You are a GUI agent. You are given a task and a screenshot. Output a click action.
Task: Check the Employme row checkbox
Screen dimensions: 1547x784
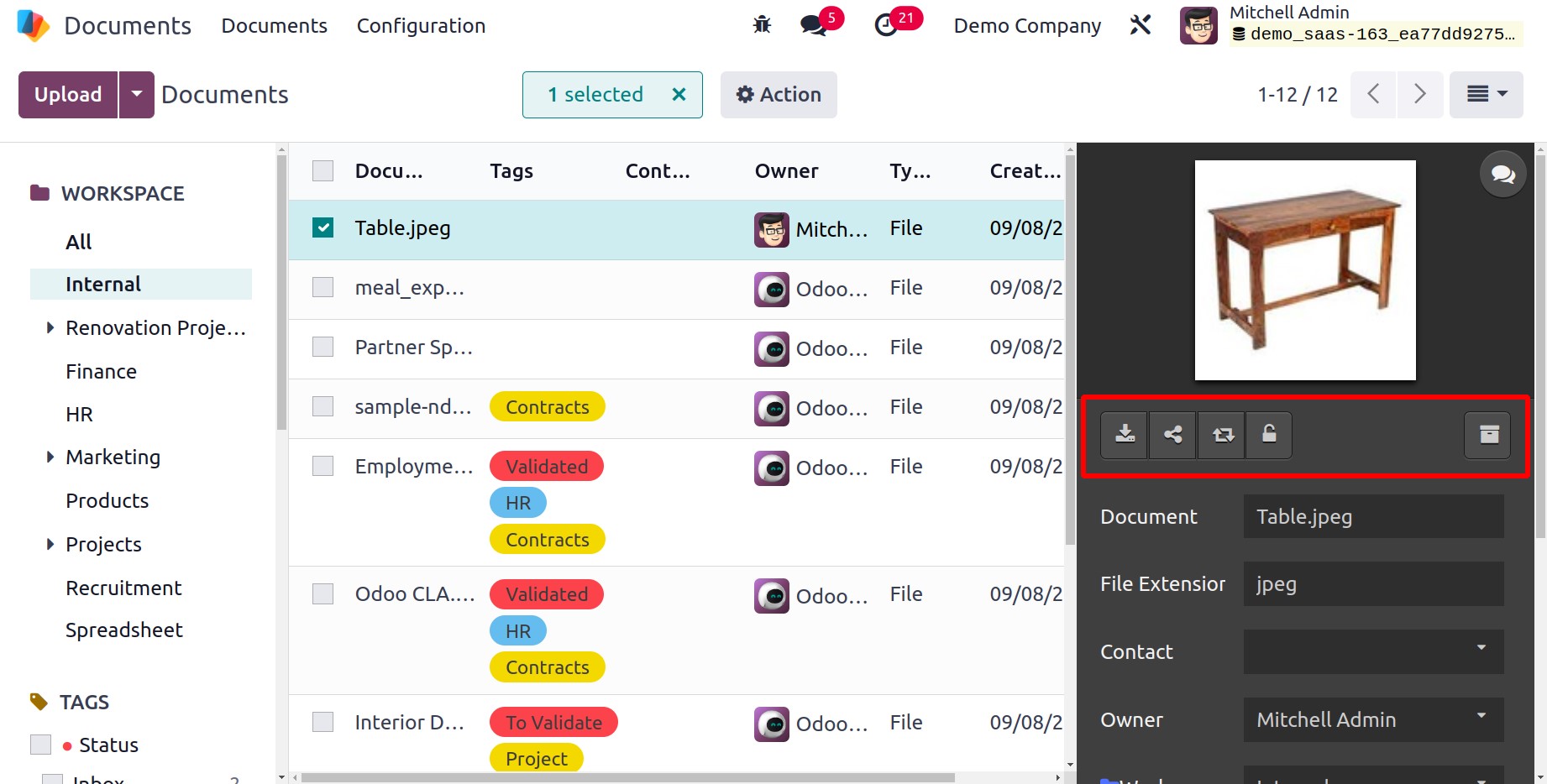point(323,467)
